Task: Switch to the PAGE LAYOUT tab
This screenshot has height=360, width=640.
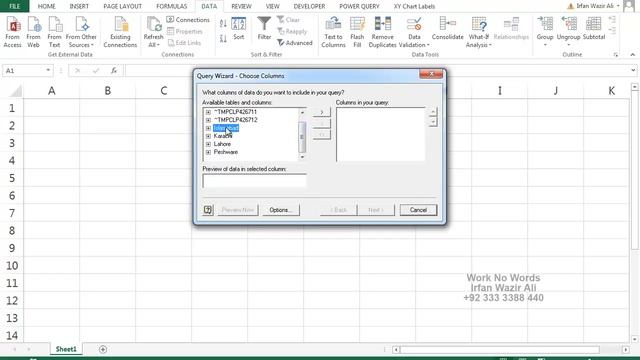Action: pos(122,6)
